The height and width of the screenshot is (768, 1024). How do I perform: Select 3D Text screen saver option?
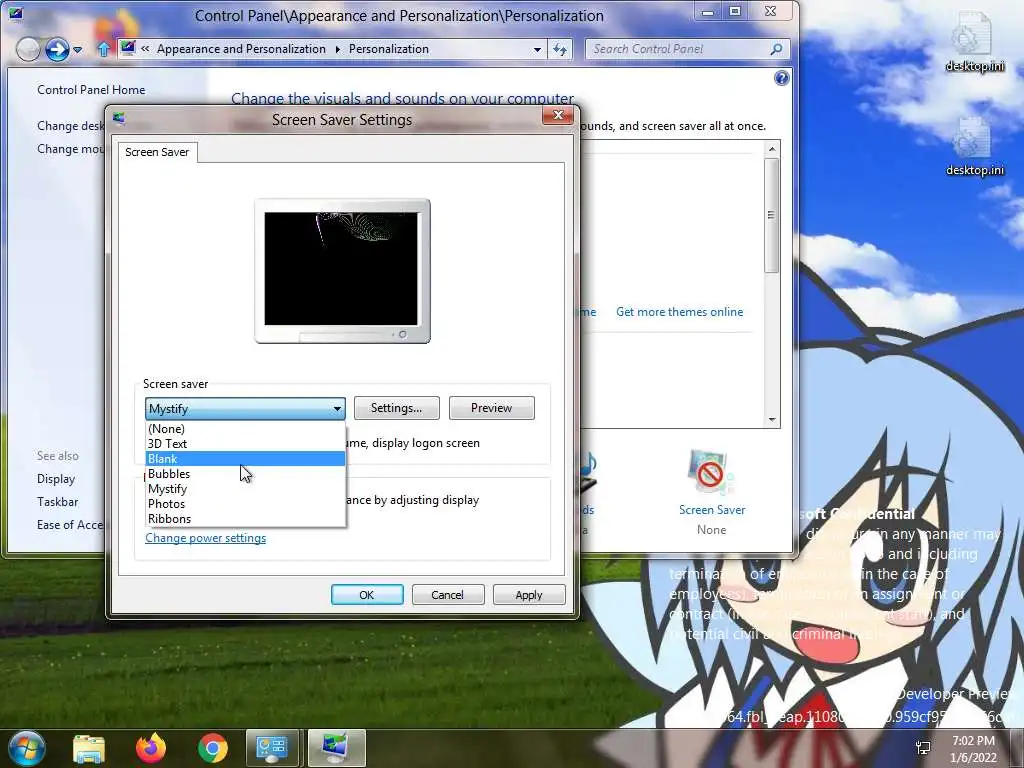(245, 443)
